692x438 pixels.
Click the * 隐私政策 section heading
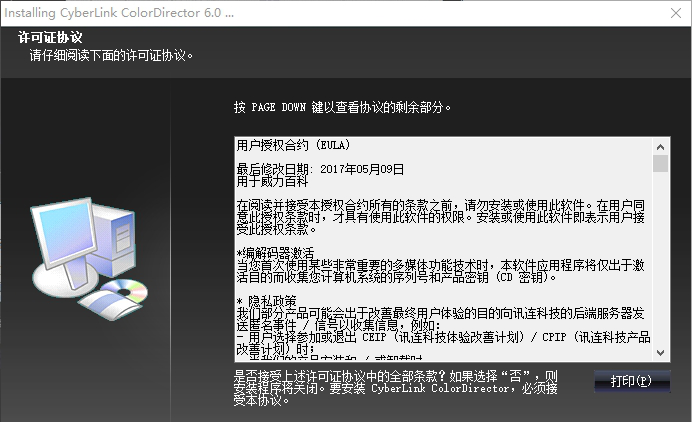267,302
